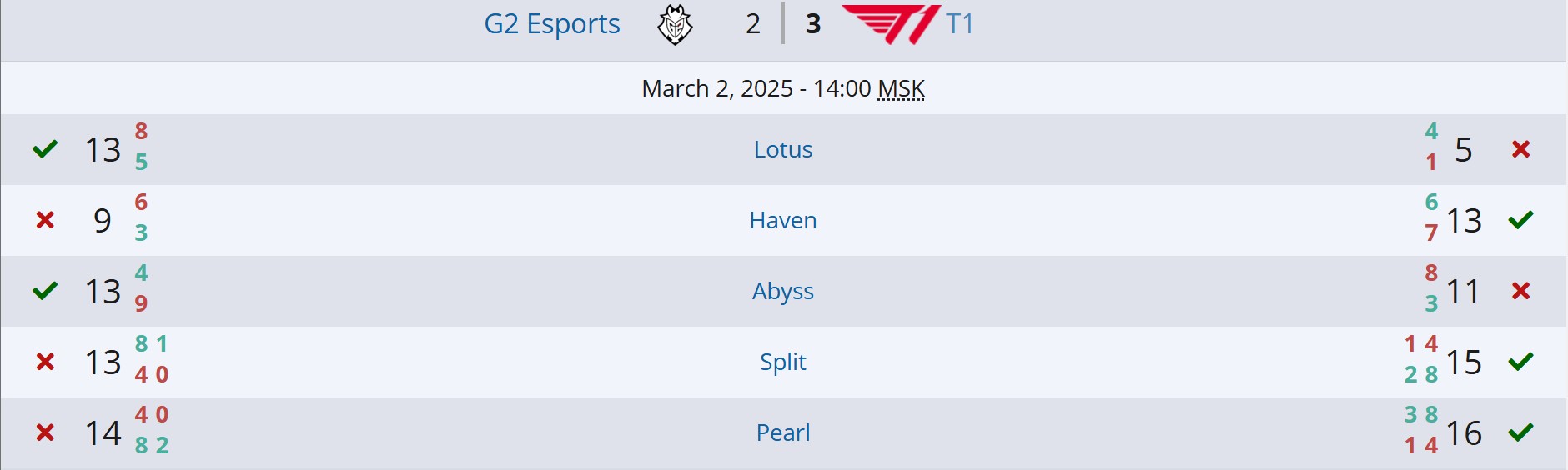Open the T1 team name link
Screen dimensions: 1568x470
[960, 24]
